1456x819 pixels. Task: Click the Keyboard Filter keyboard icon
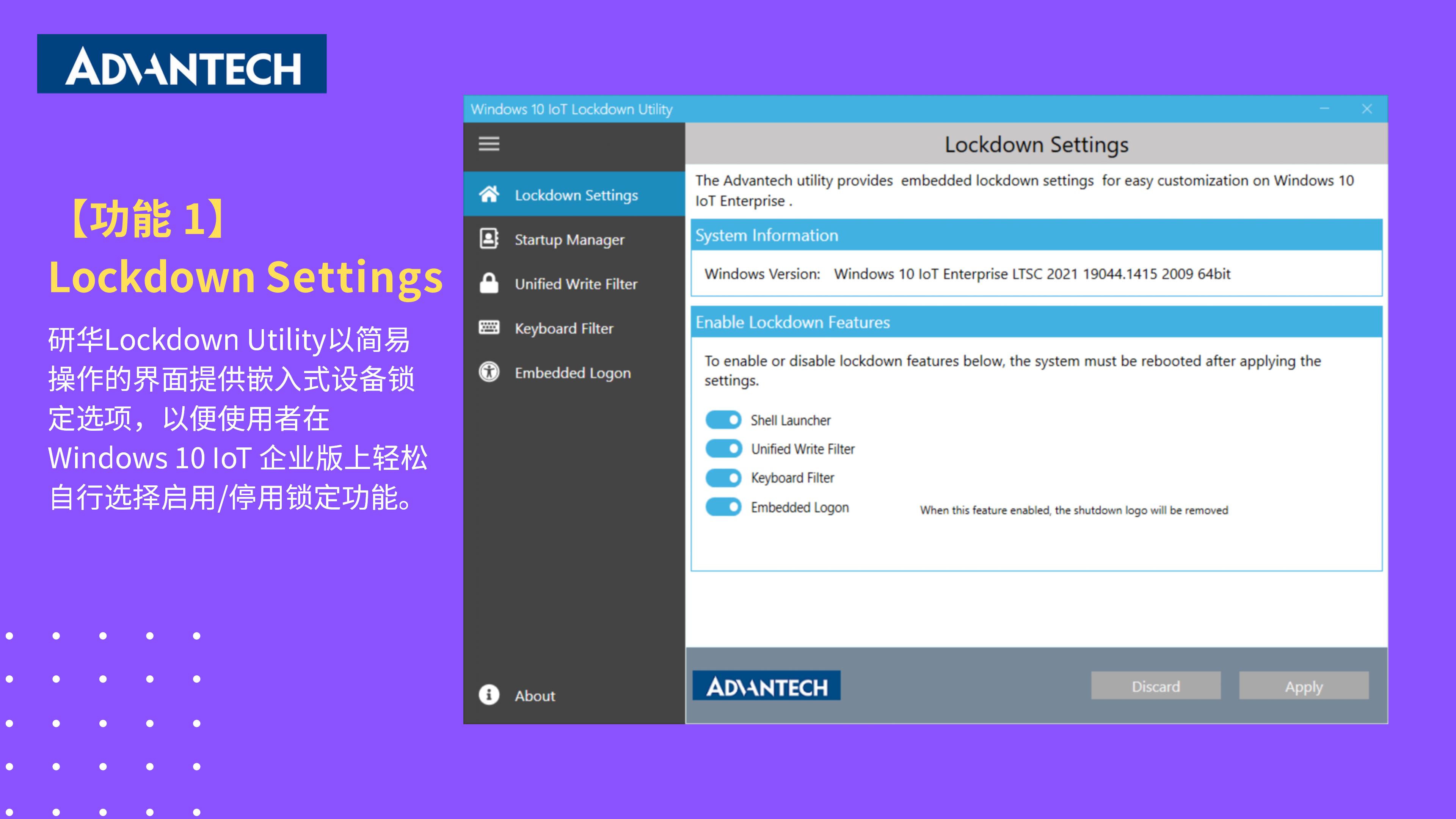[x=489, y=328]
